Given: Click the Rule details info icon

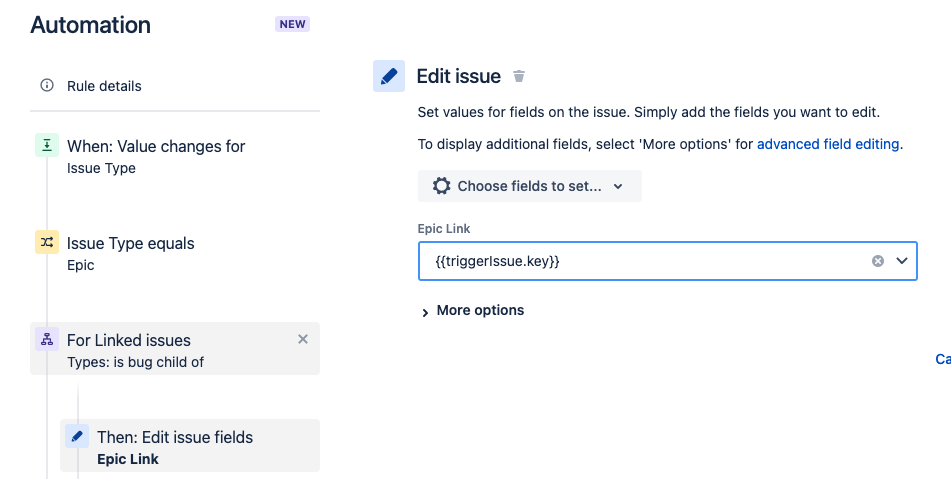Looking at the screenshot, I should pyautogui.click(x=46, y=86).
